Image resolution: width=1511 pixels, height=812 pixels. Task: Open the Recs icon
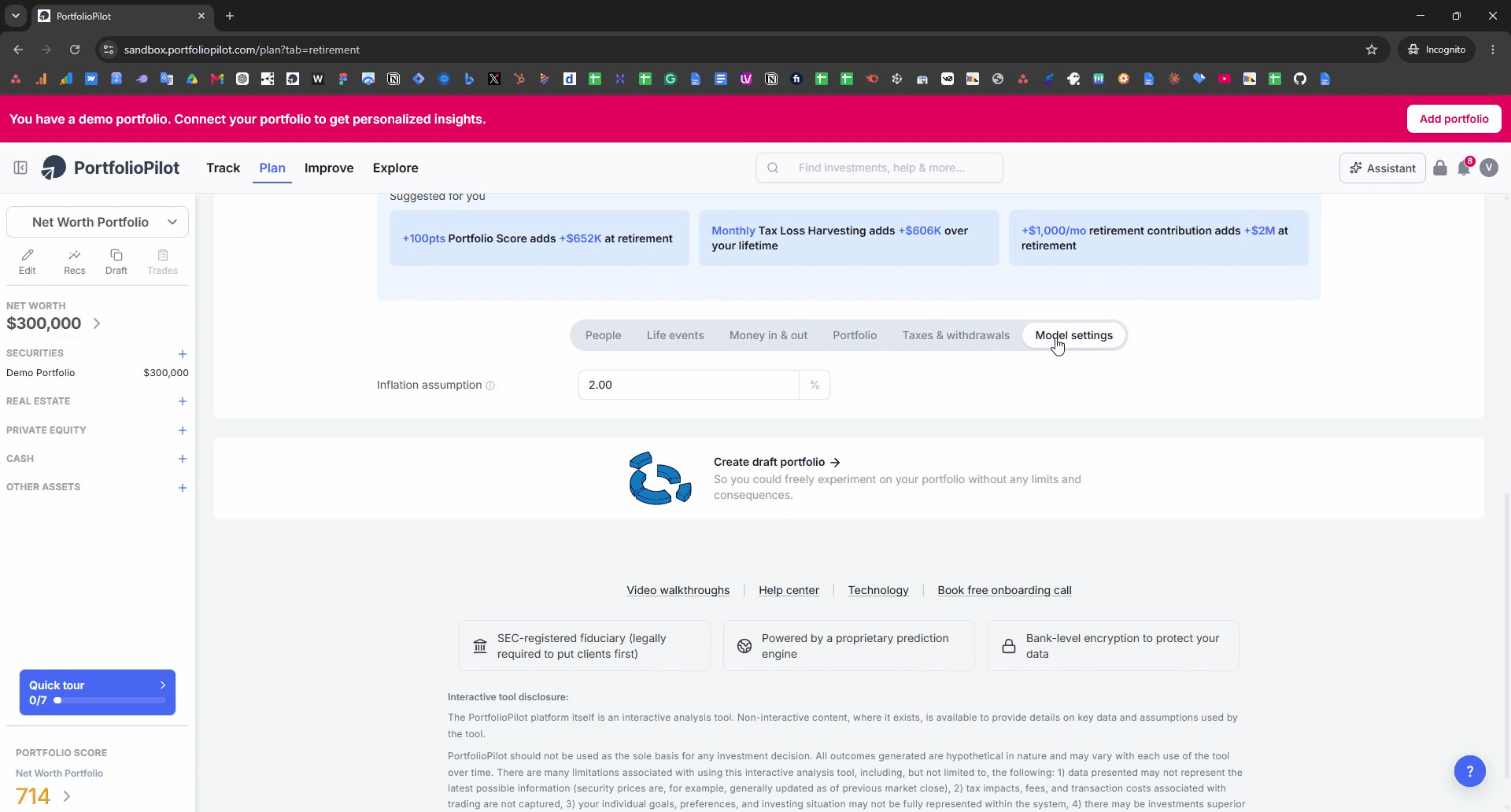click(x=75, y=261)
